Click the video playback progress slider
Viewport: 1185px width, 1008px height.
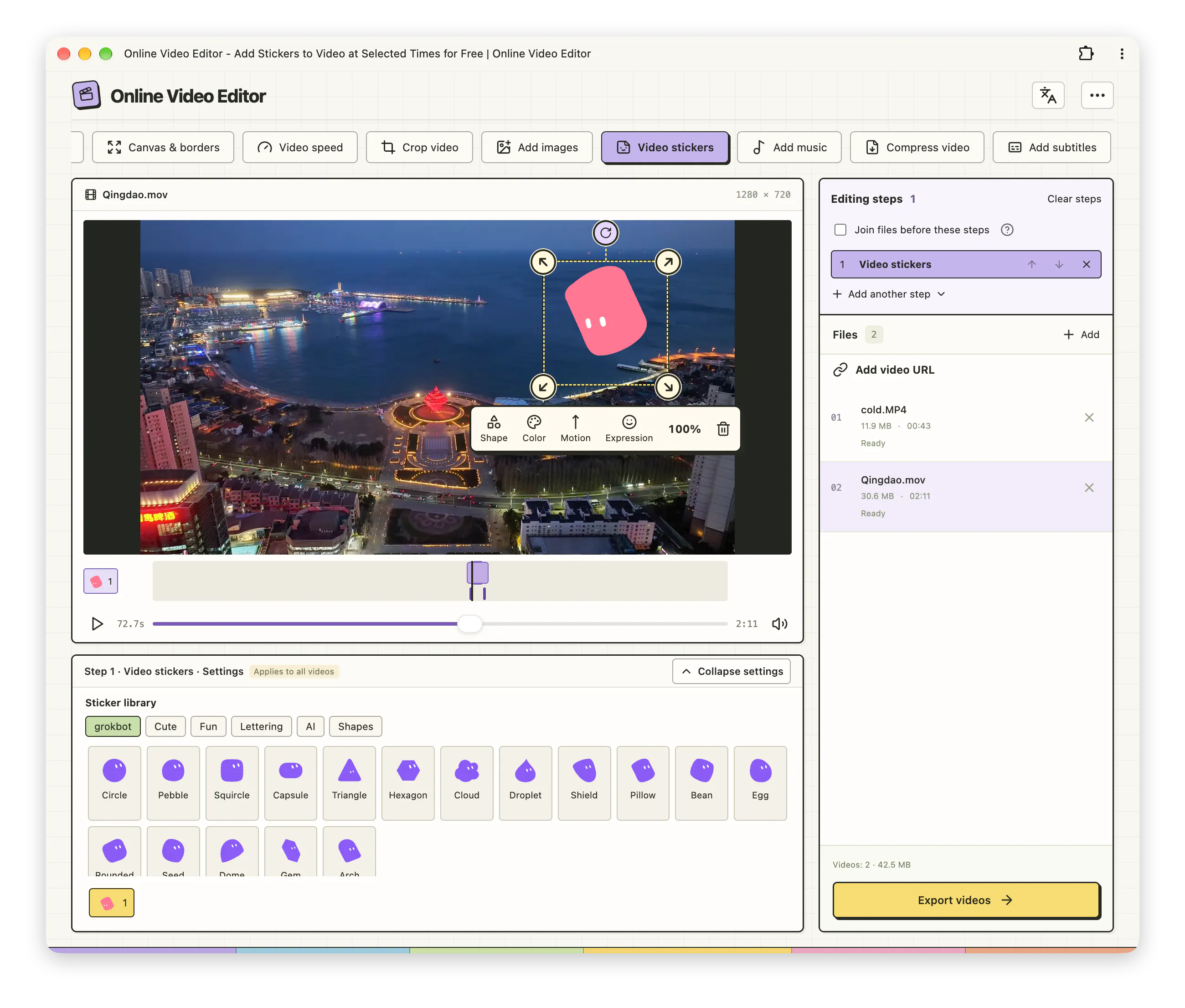[x=439, y=623]
